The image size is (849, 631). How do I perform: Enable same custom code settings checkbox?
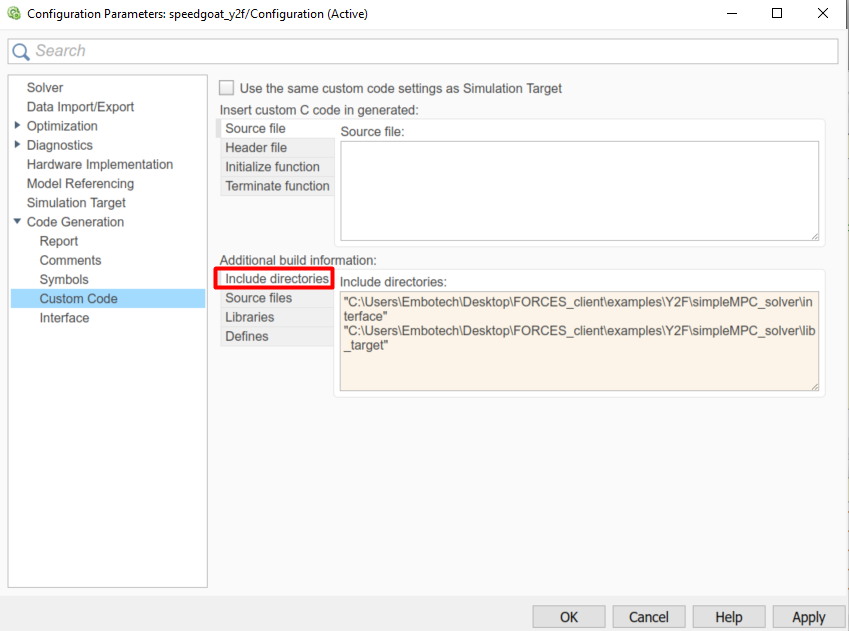pyautogui.click(x=227, y=88)
